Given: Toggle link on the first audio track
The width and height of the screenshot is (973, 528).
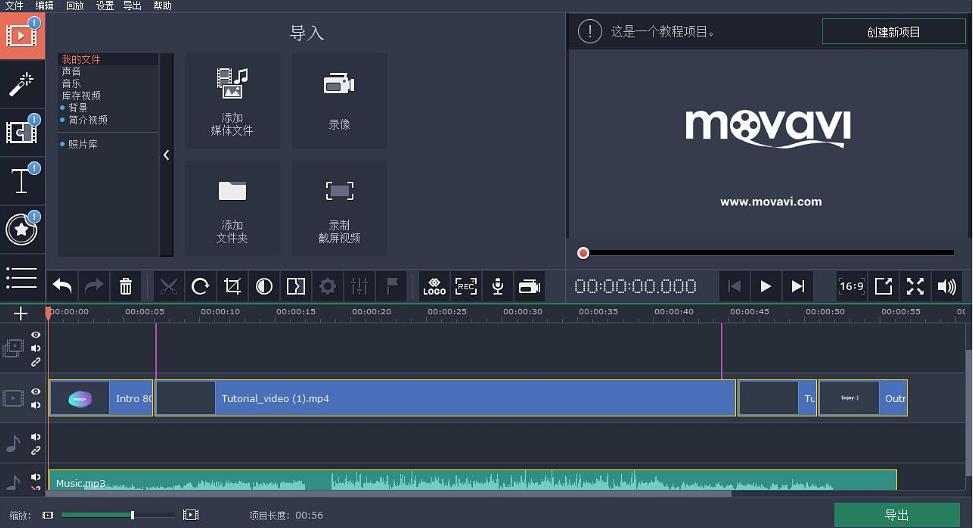Looking at the screenshot, I should pyautogui.click(x=35, y=450).
